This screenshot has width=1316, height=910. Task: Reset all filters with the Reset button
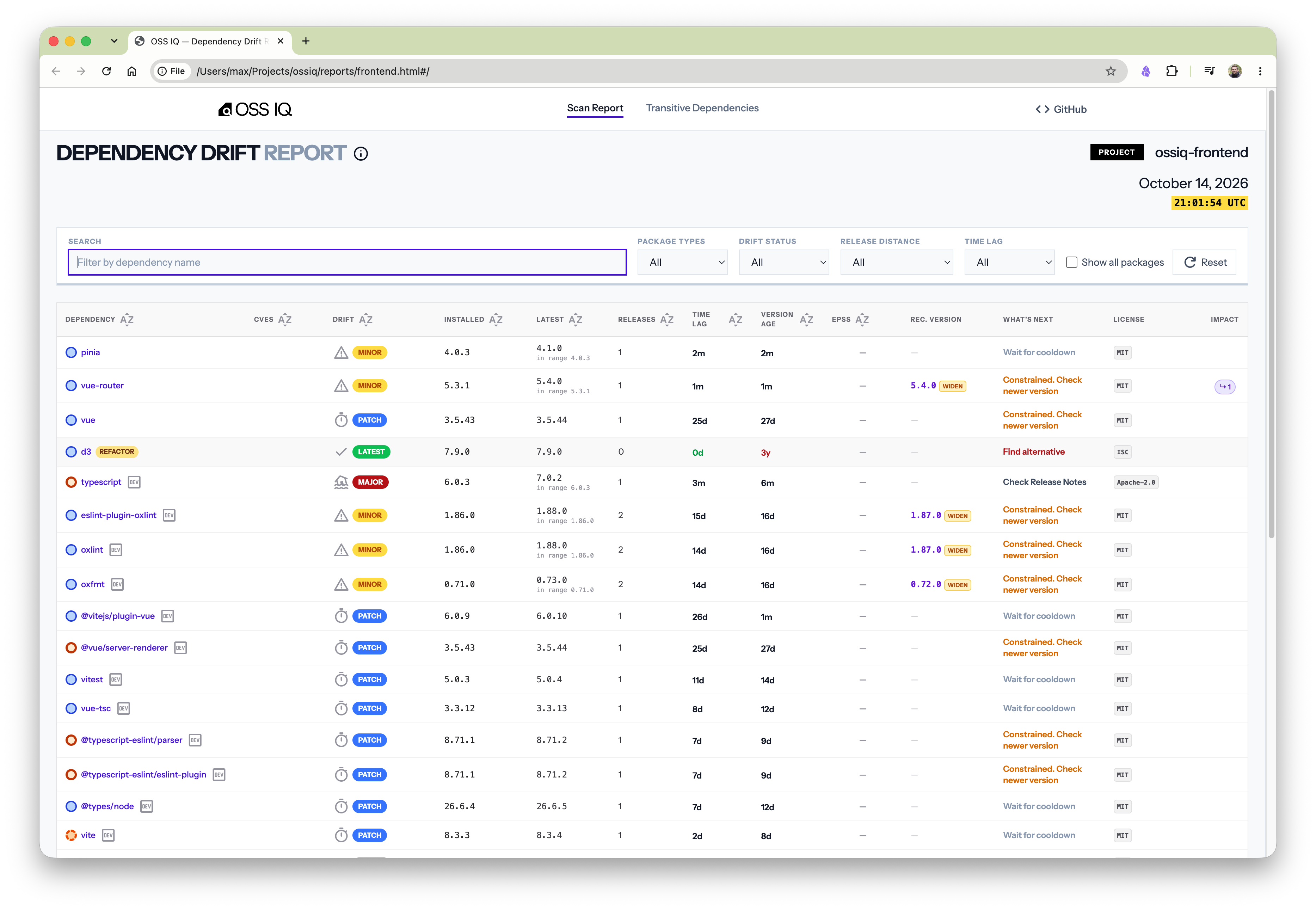pos(1204,262)
